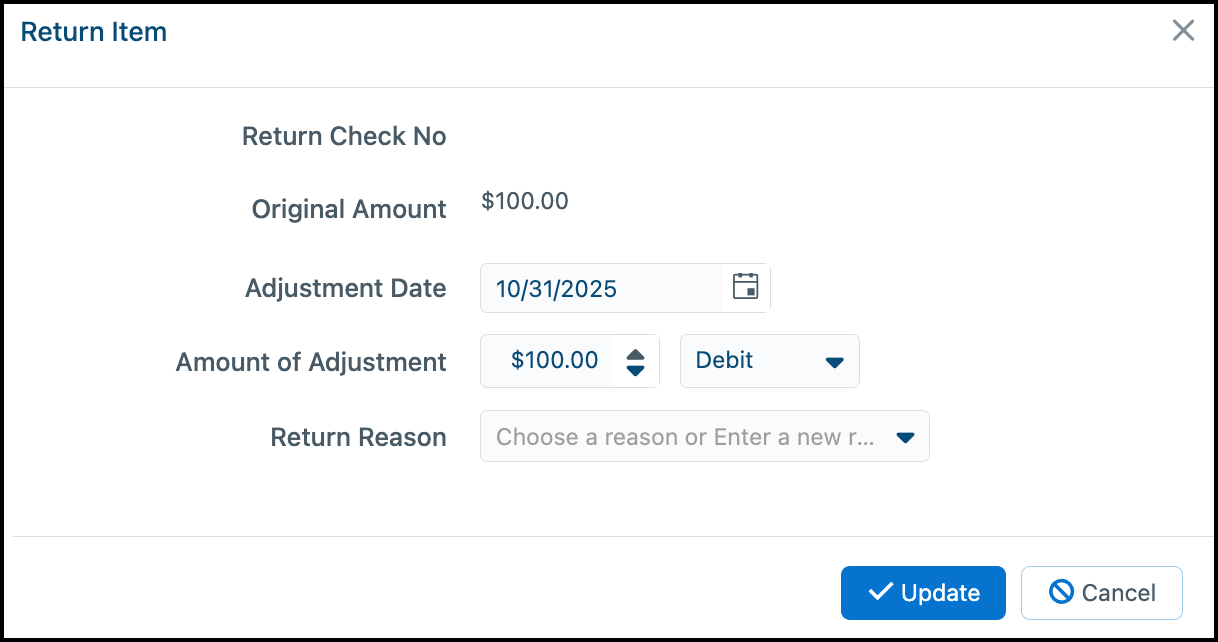Screen dimensions: 1218x642
Task: Increase the adjustment amount with up arrow
Action: pyautogui.click(x=635, y=353)
